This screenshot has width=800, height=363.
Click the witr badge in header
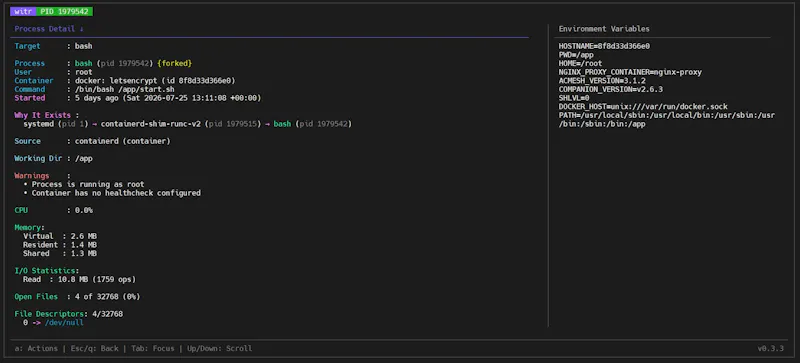(x=23, y=11)
